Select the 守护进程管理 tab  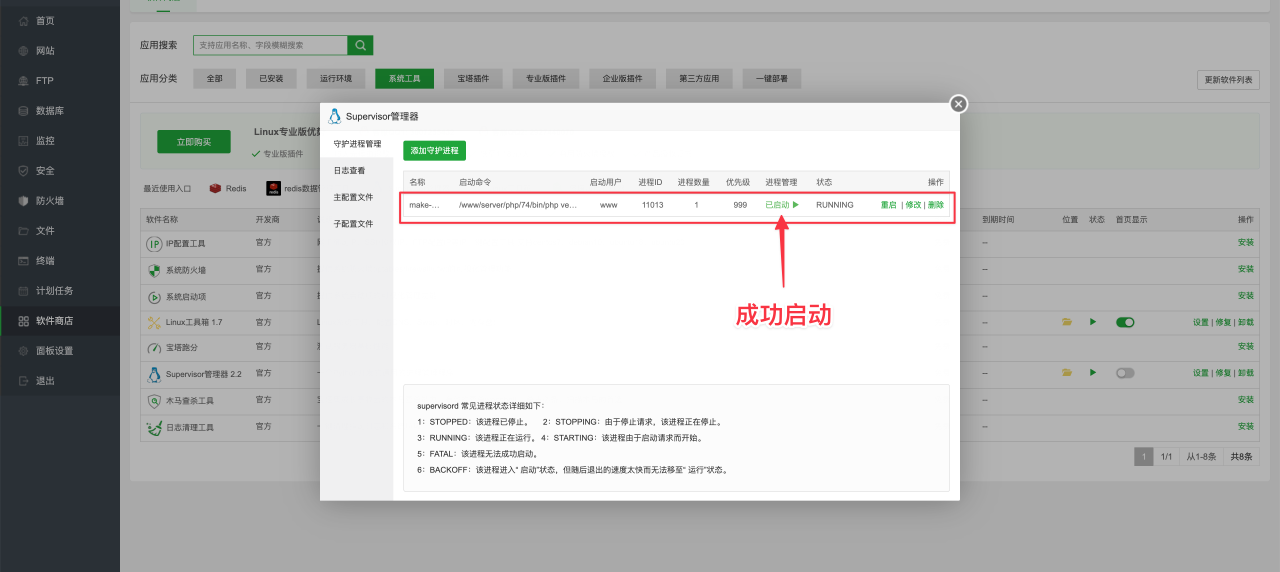click(357, 144)
